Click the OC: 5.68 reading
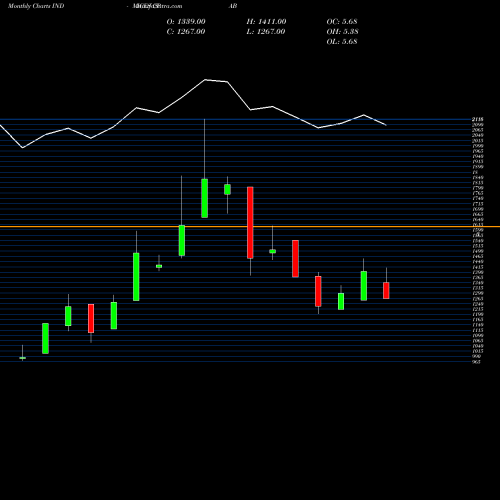500x500 pixels. pyautogui.click(x=342, y=22)
